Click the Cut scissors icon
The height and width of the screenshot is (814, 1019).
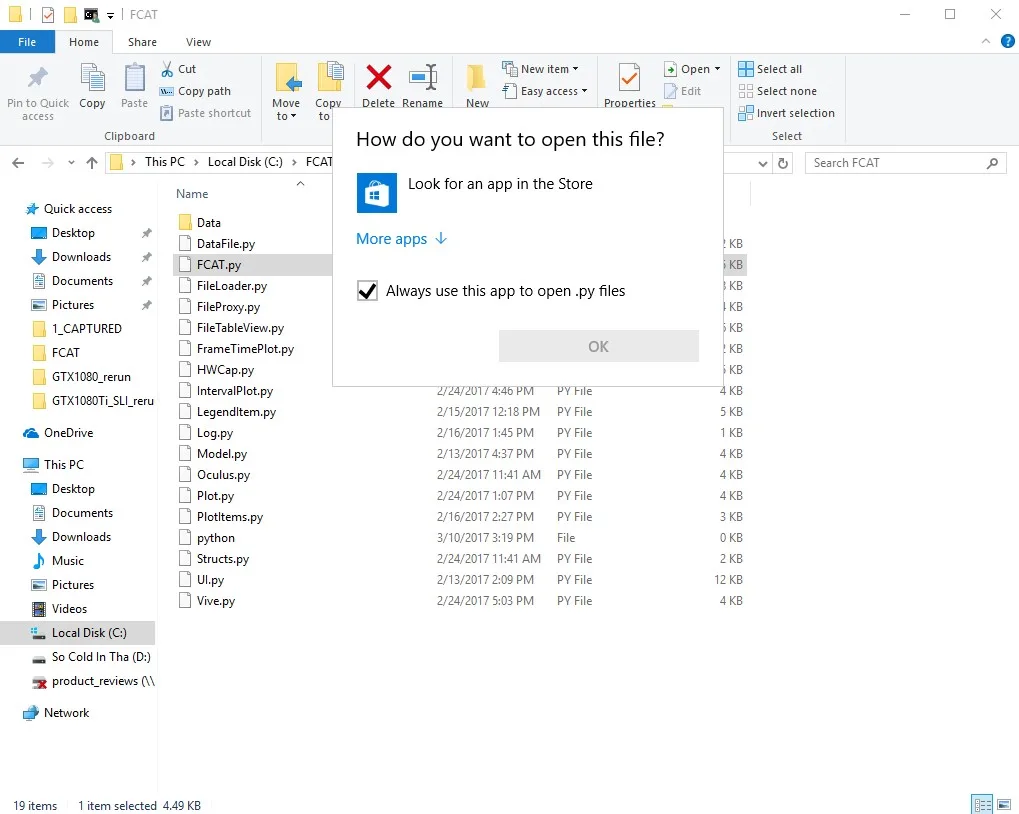click(x=167, y=69)
